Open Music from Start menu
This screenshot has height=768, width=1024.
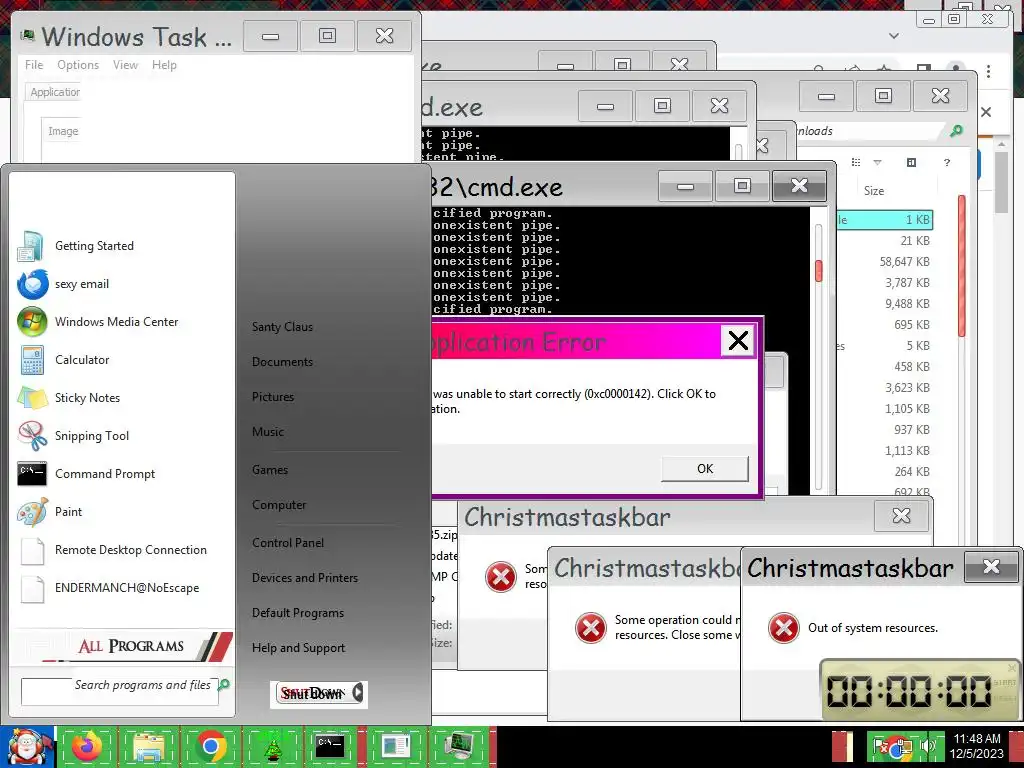tap(268, 432)
